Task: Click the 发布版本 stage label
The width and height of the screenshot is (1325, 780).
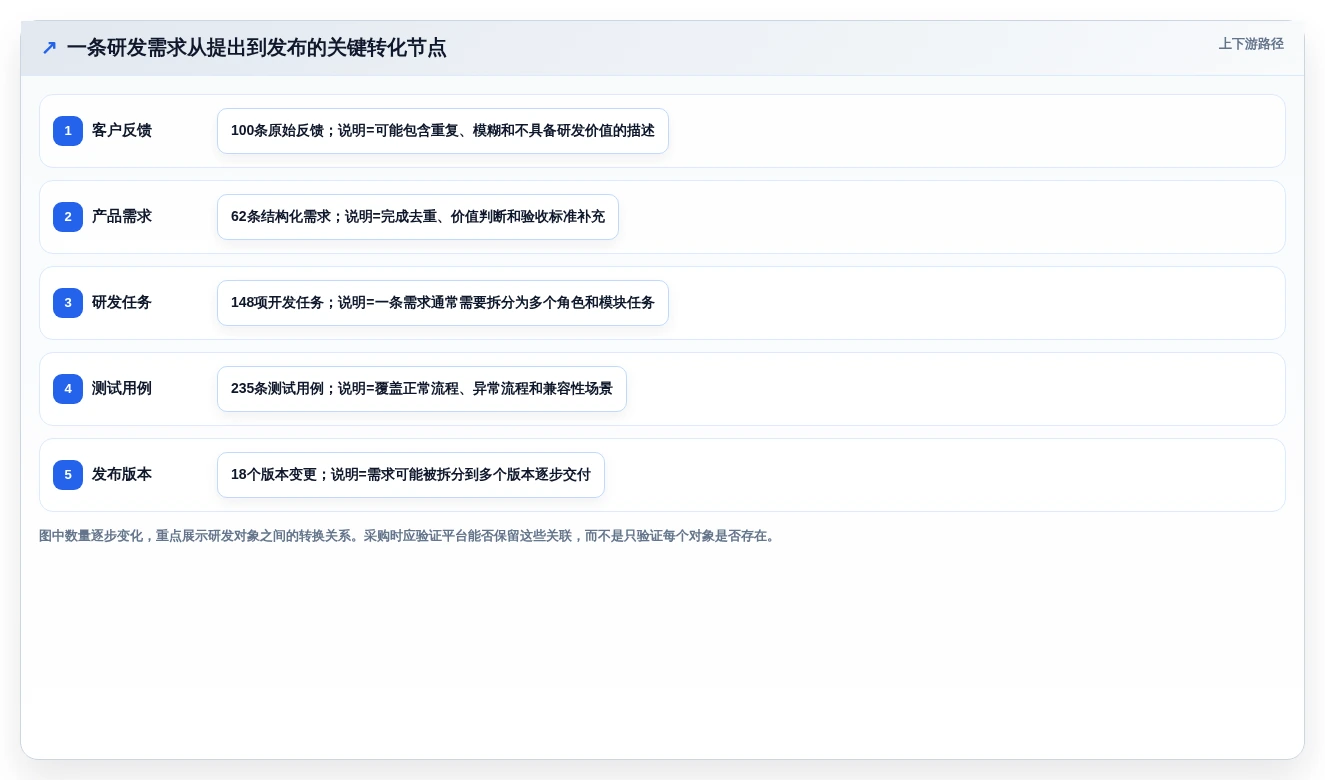Action: [x=122, y=475]
